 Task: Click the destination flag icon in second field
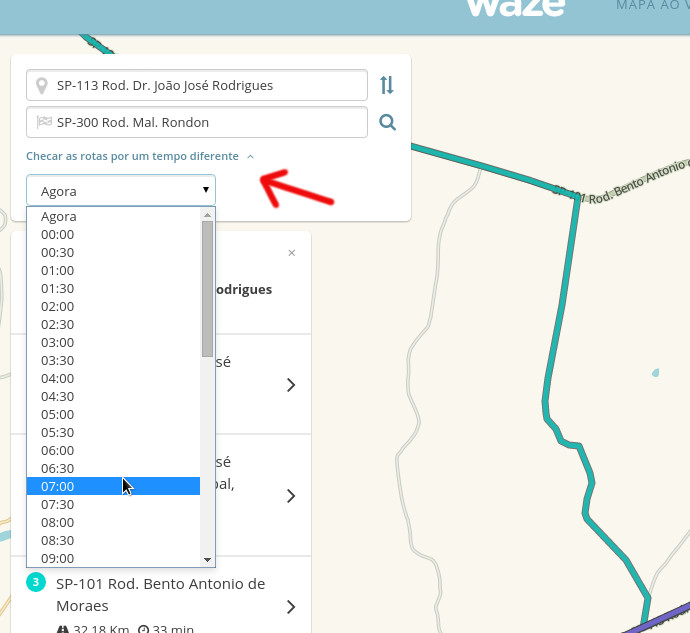[44, 123]
